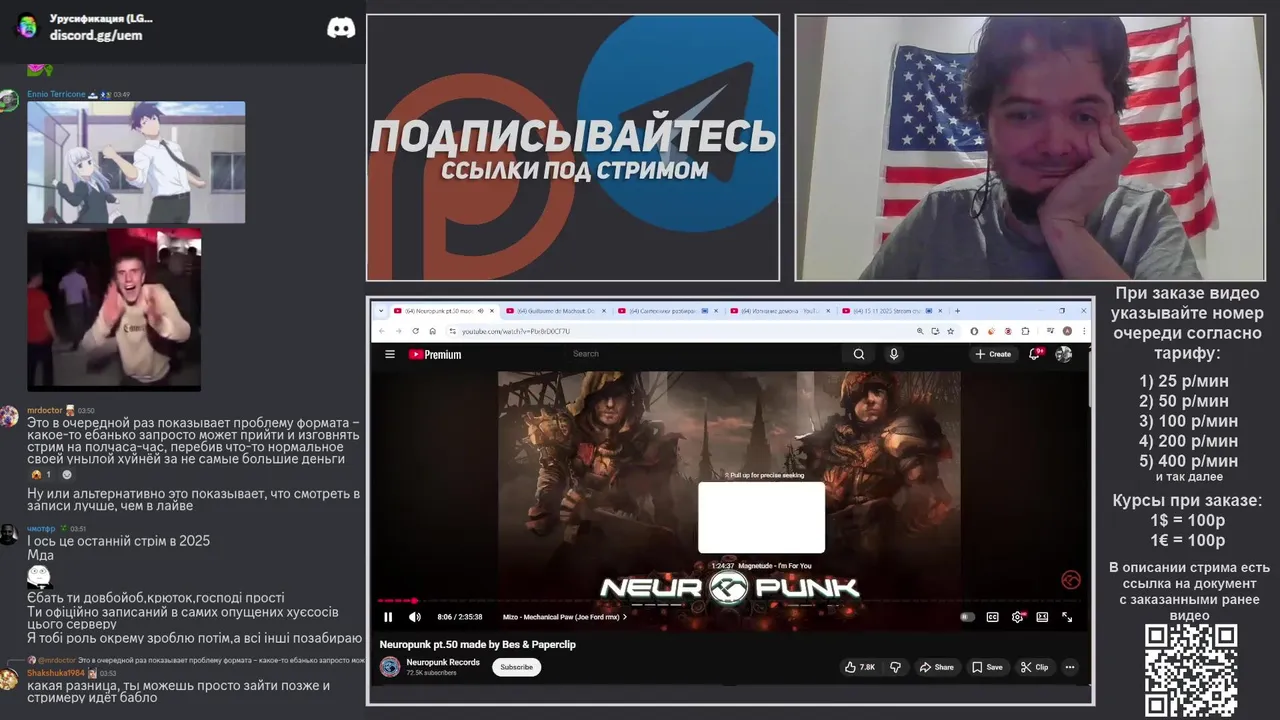Save the video to a playlist
1280x720 pixels.
coord(987,667)
